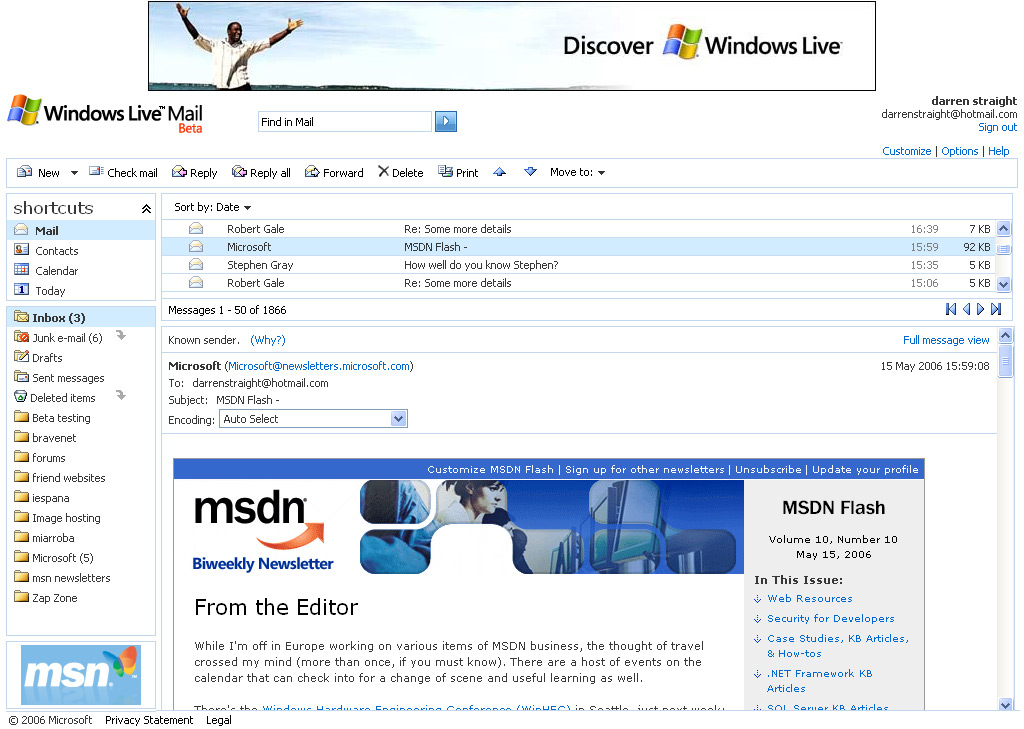This screenshot has height=729, width=1024.
Task: Click the Reply envelope icon in toolbar
Action: [179, 172]
